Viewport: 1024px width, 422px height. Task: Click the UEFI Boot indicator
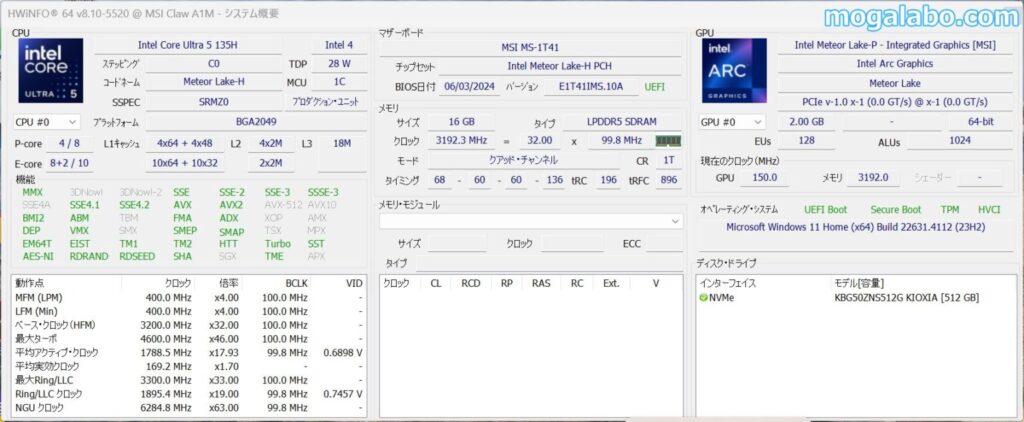click(x=825, y=210)
